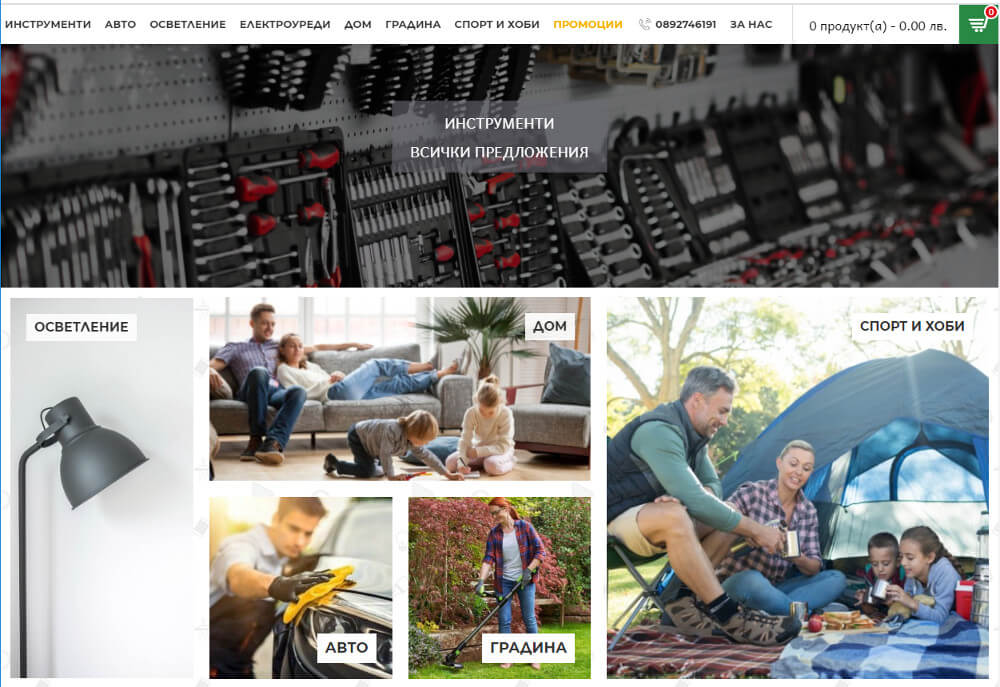Expand the cart summary 0 продукт(а)
Viewport: 1000px width, 687px height.
878,26
